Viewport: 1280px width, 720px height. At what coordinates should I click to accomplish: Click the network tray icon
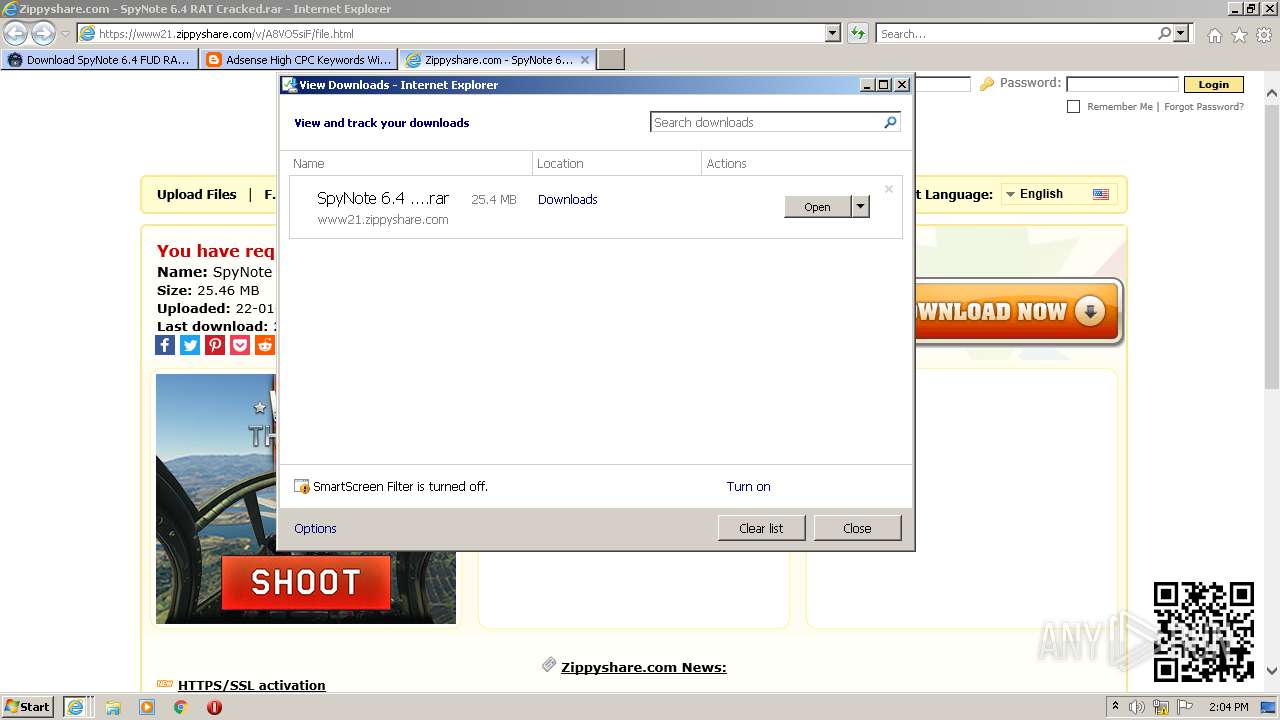(x=1161, y=707)
